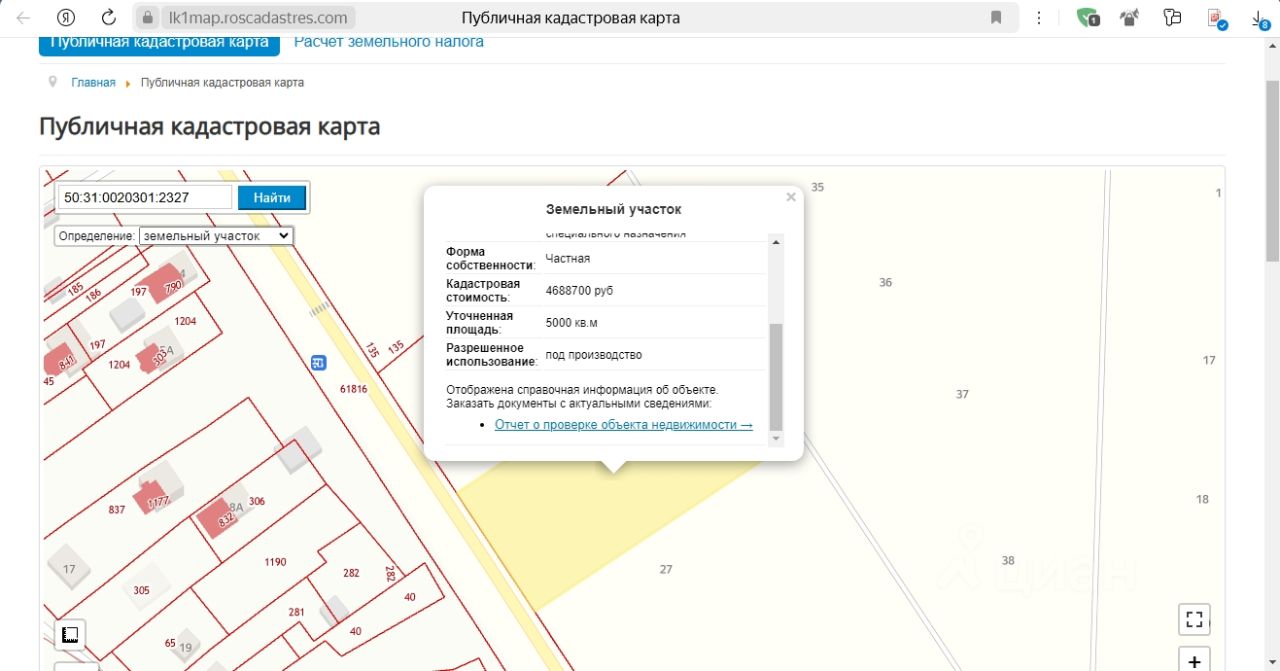
Task: Bookmark this page using the bookmark icon
Action: point(996,18)
